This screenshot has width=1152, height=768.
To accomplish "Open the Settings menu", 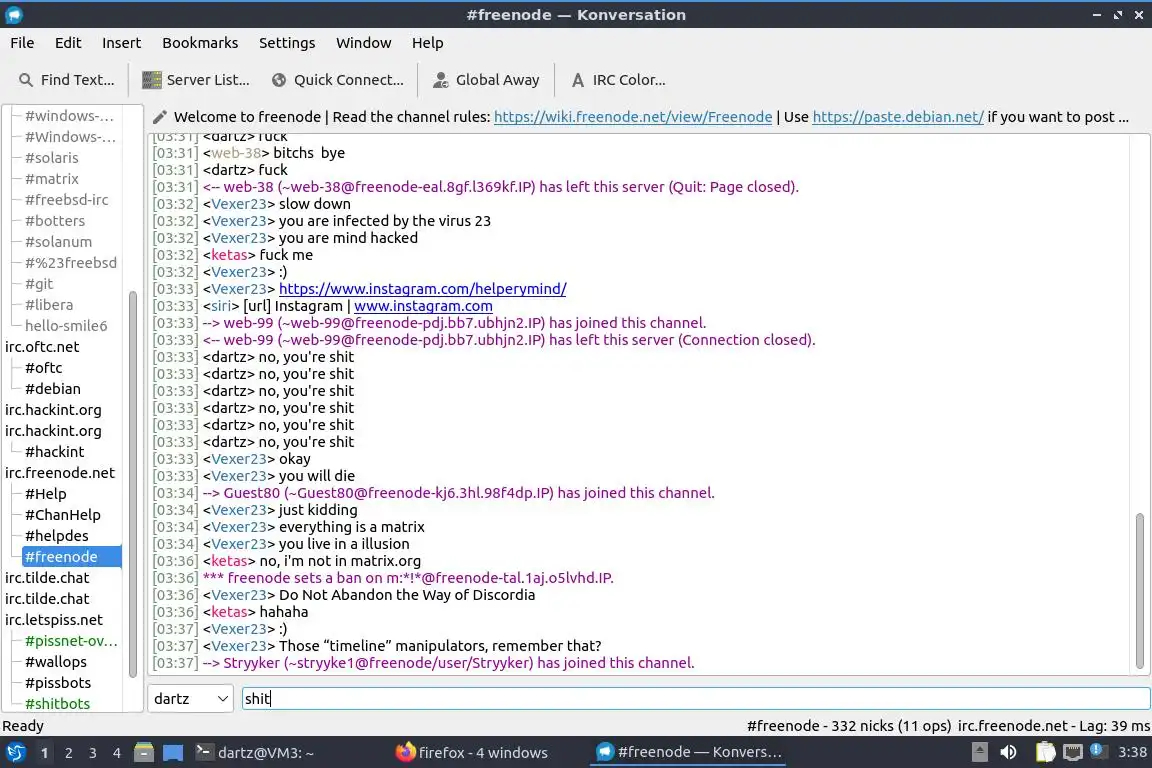I will [x=287, y=43].
